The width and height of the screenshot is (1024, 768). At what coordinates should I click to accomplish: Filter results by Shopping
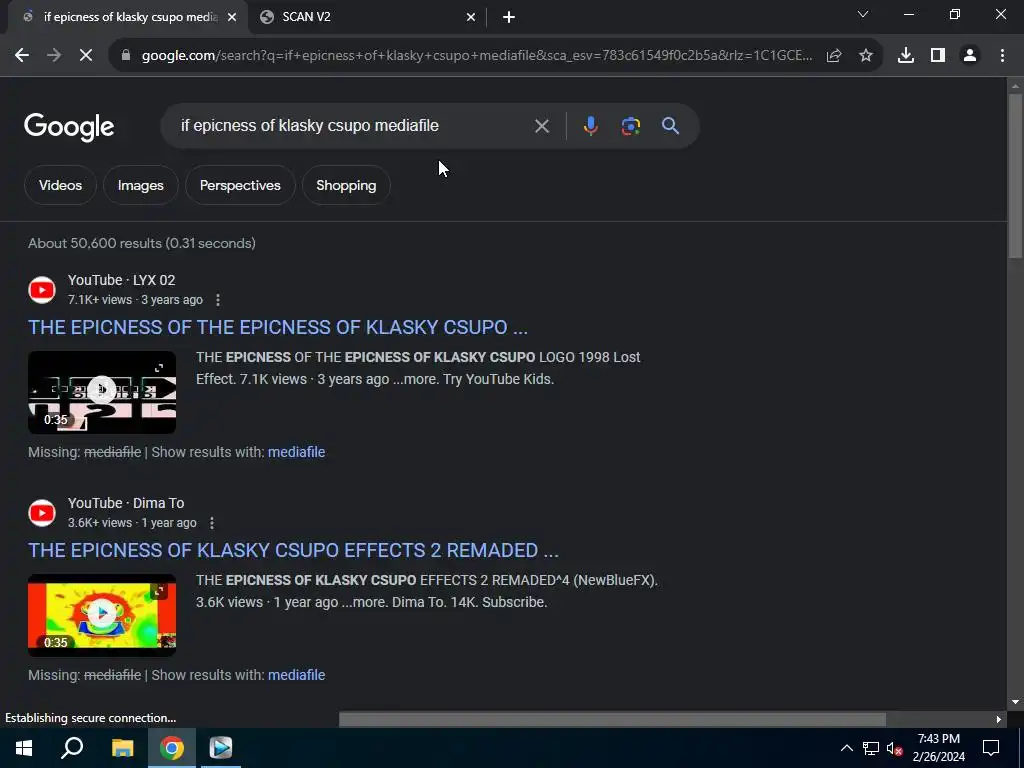pos(346,185)
